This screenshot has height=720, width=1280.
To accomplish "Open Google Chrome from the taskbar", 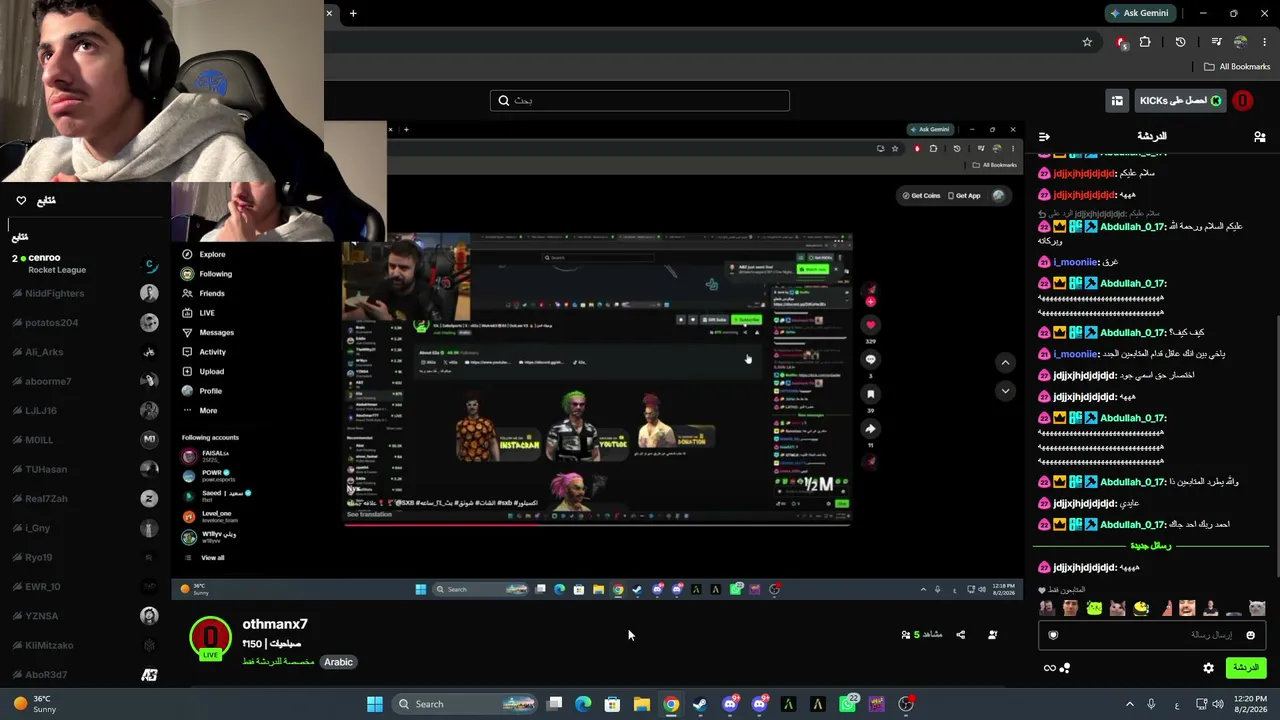I will (671, 704).
